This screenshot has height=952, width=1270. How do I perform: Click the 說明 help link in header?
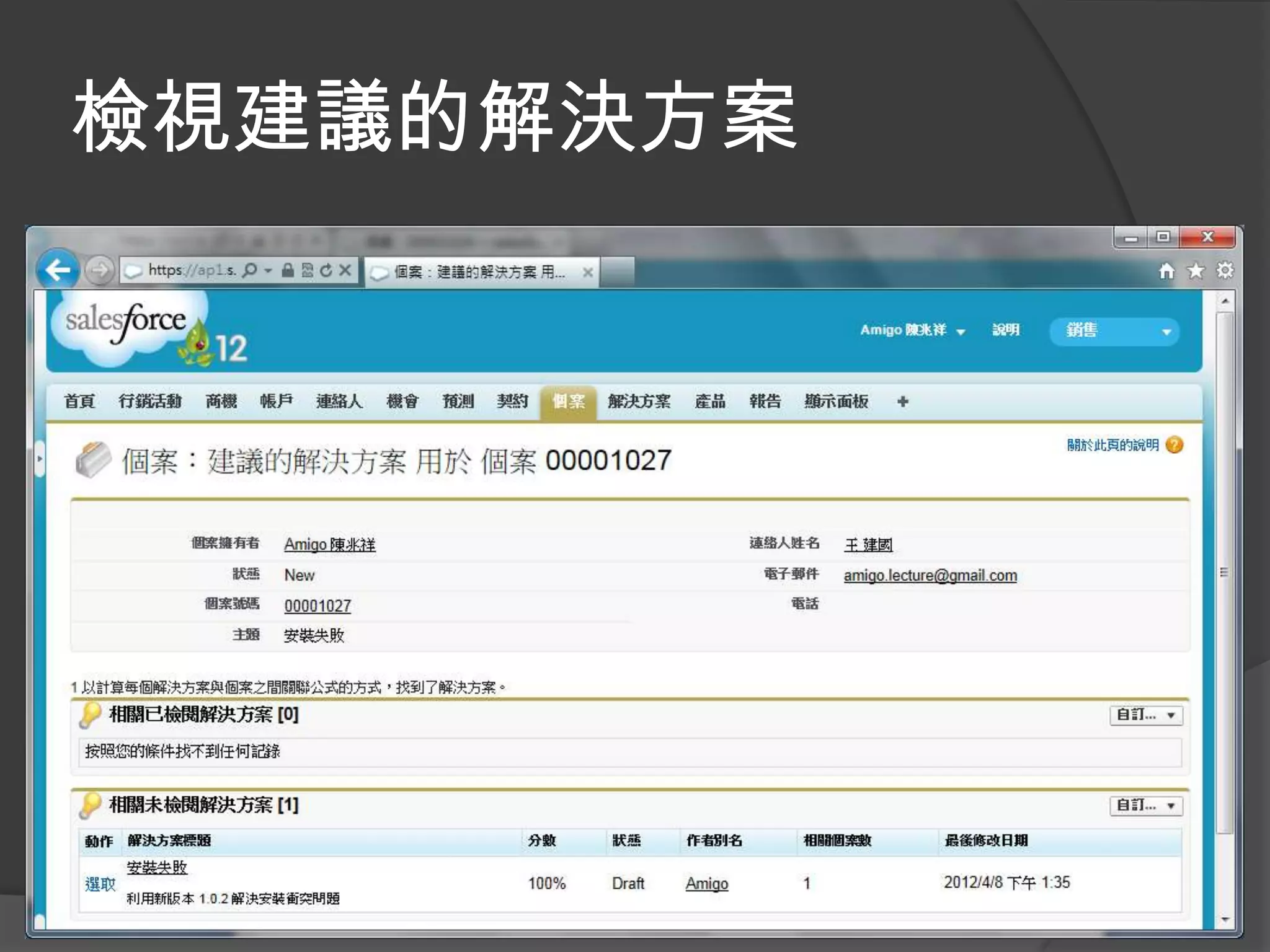coord(1006,330)
